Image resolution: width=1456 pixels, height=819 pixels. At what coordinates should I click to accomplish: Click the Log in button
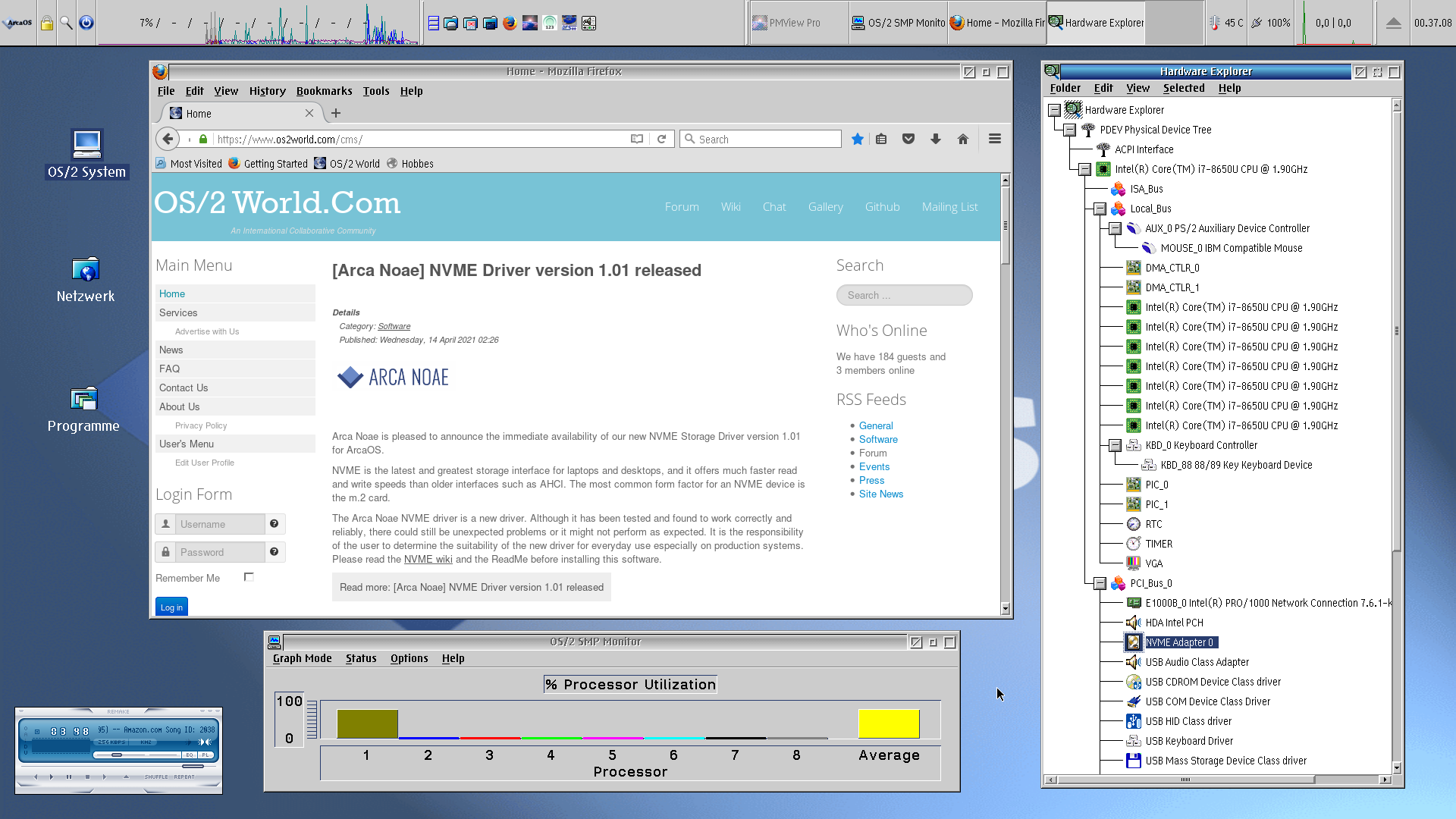tap(171, 607)
